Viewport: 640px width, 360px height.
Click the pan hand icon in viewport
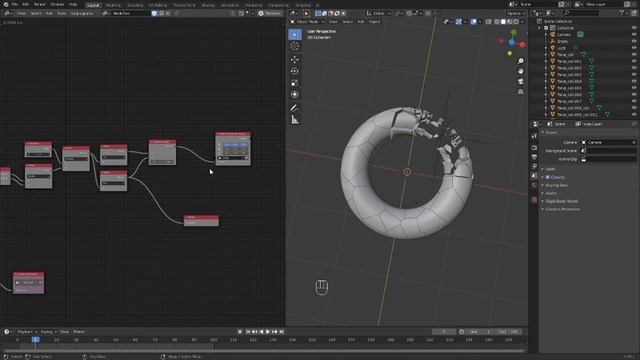tap(521, 71)
